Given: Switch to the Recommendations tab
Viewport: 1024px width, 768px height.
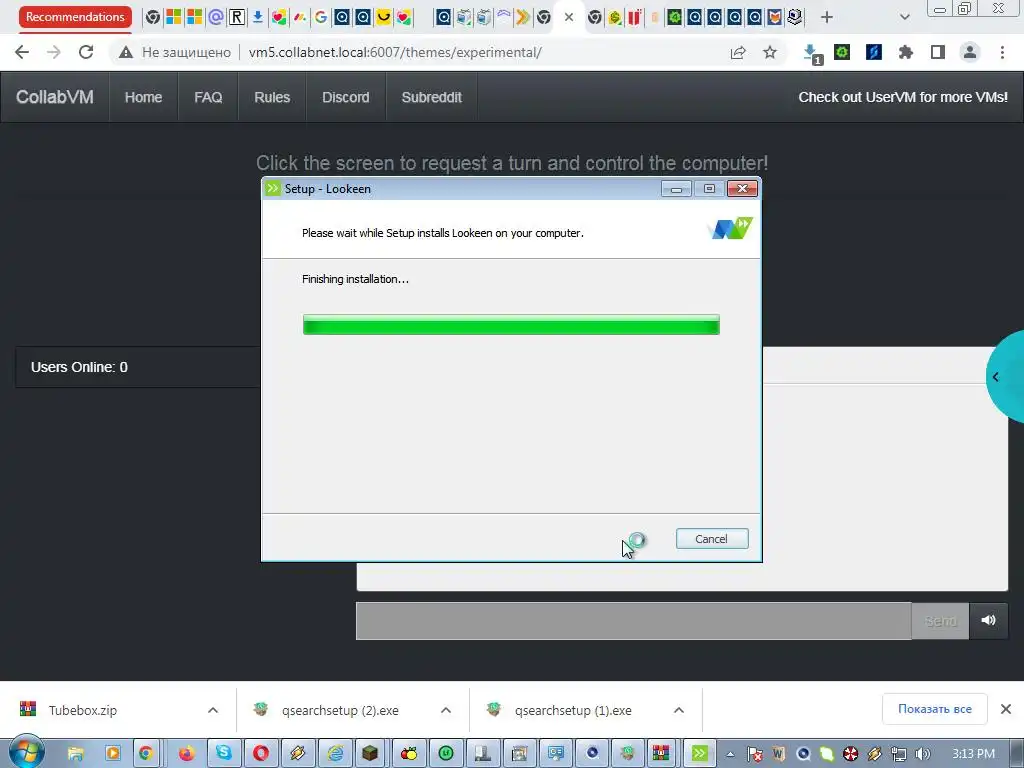Looking at the screenshot, I should [75, 17].
